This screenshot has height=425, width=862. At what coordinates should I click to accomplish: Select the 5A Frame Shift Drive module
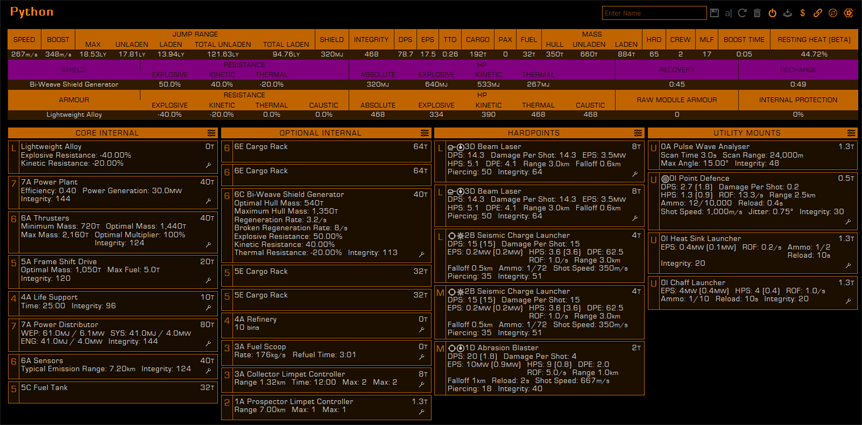click(113, 272)
